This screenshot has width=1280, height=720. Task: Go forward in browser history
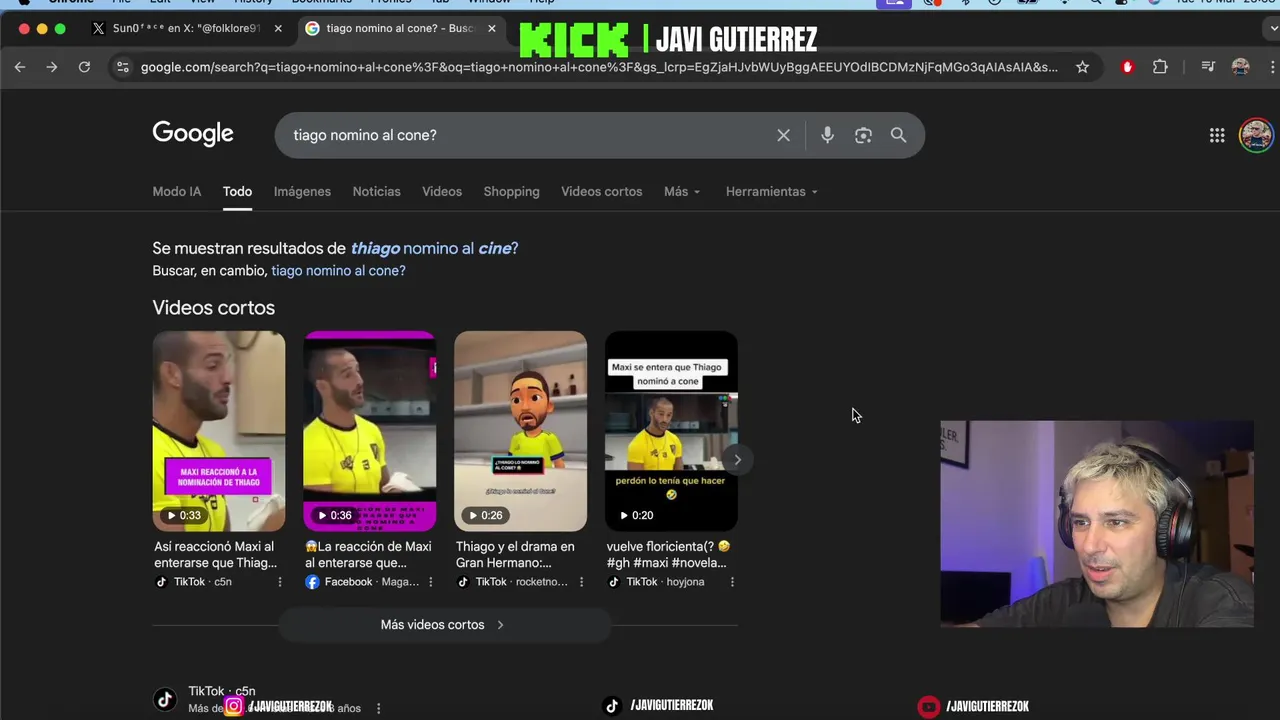tap(52, 67)
